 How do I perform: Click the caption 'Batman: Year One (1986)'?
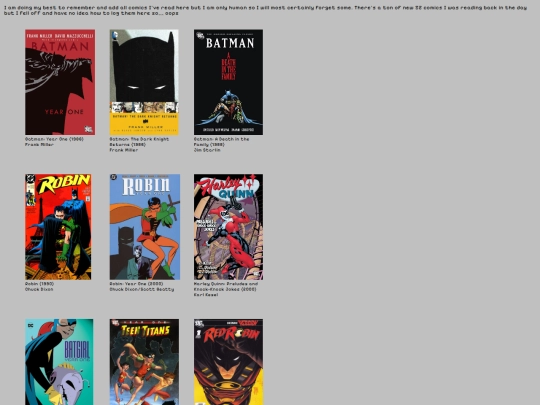point(54,139)
